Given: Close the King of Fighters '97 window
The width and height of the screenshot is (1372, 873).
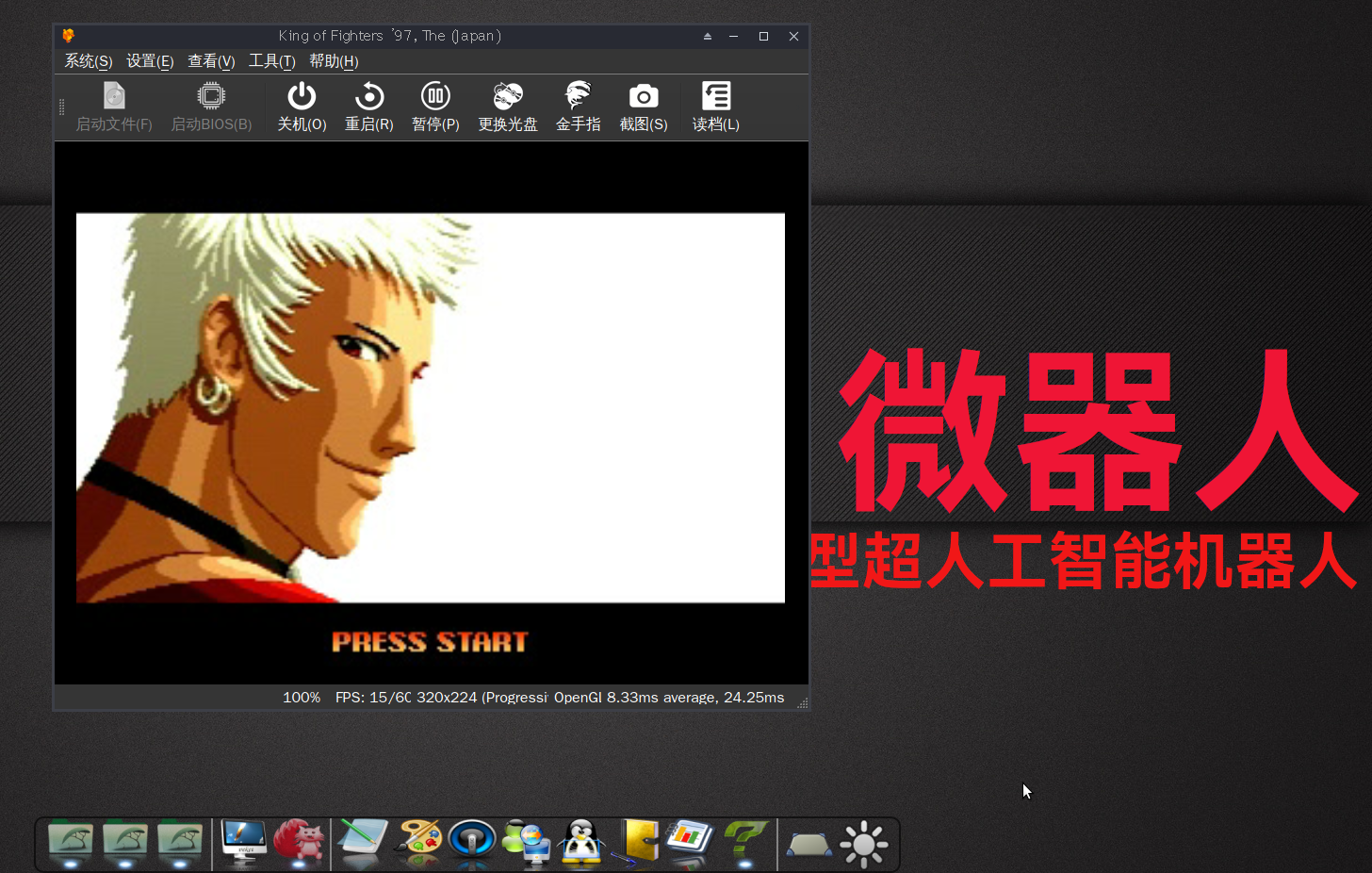Looking at the screenshot, I should tap(793, 36).
